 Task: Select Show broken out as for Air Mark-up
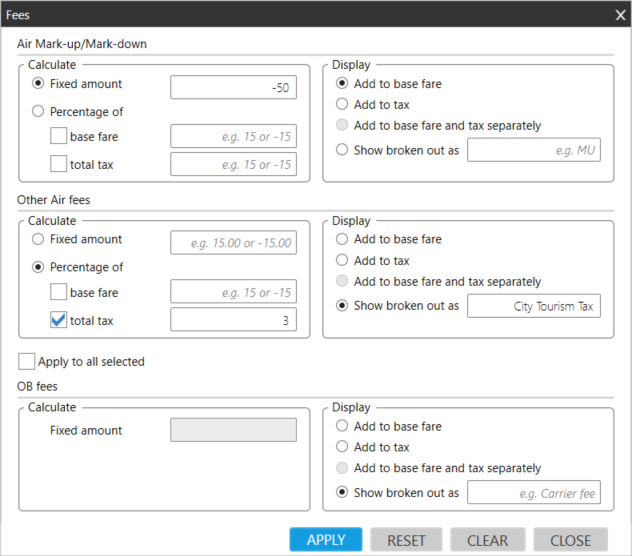click(343, 150)
